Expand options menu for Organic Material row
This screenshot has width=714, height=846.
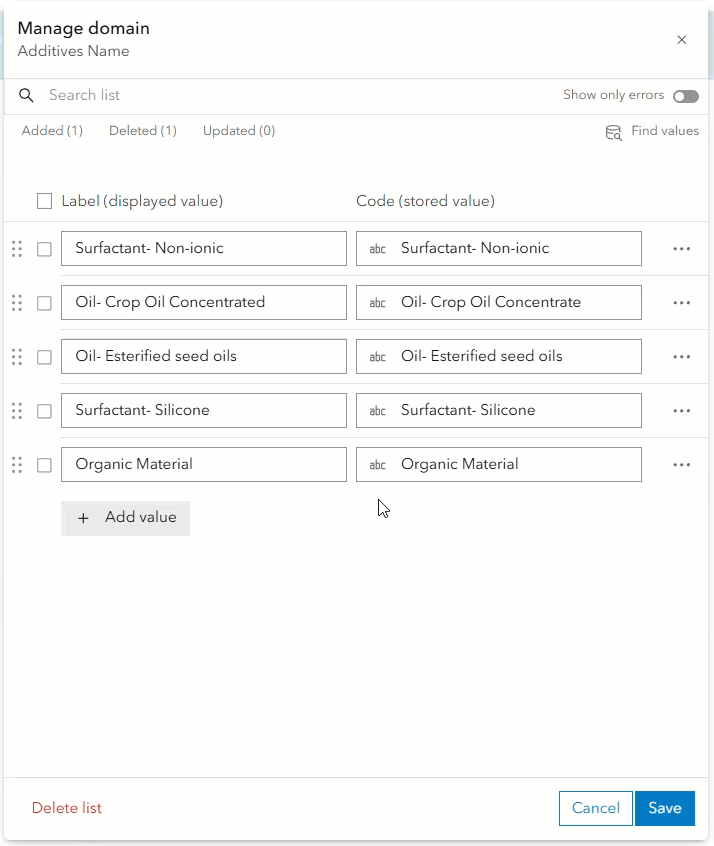[682, 465]
